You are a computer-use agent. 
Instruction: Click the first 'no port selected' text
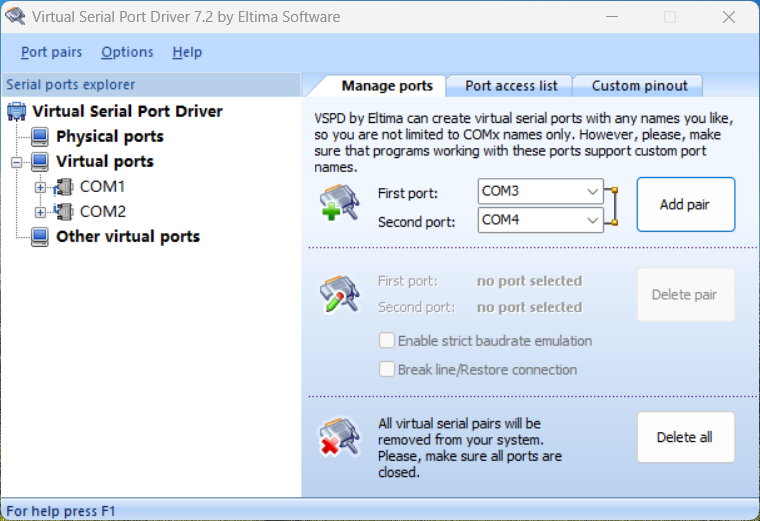(x=529, y=281)
